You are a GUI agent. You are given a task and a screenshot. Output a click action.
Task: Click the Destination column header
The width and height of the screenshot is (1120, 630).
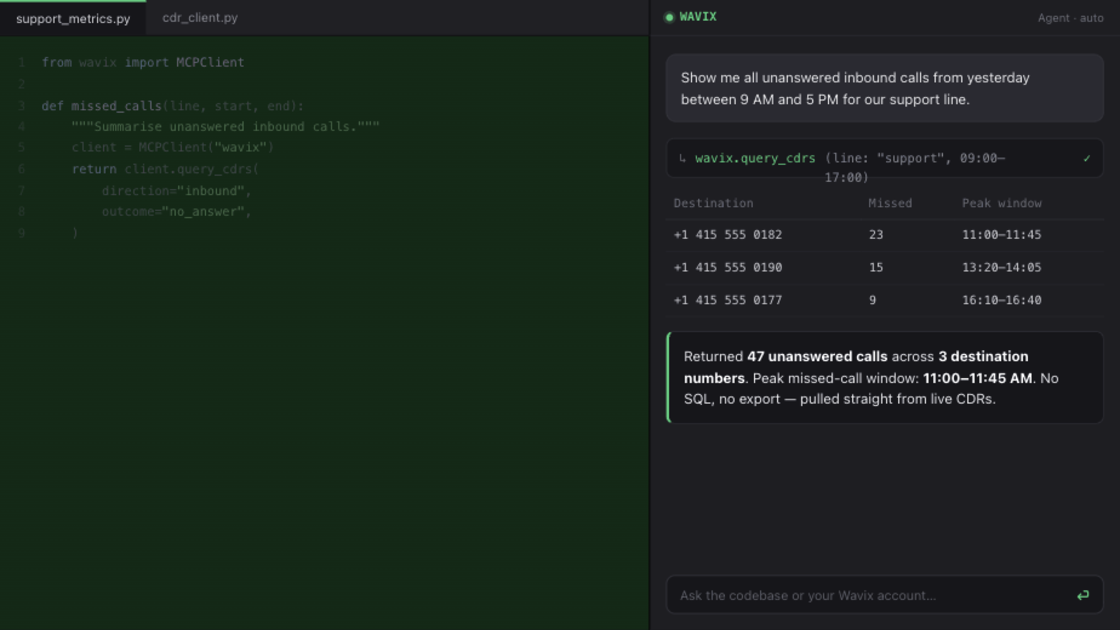pyautogui.click(x=713, y=204)
